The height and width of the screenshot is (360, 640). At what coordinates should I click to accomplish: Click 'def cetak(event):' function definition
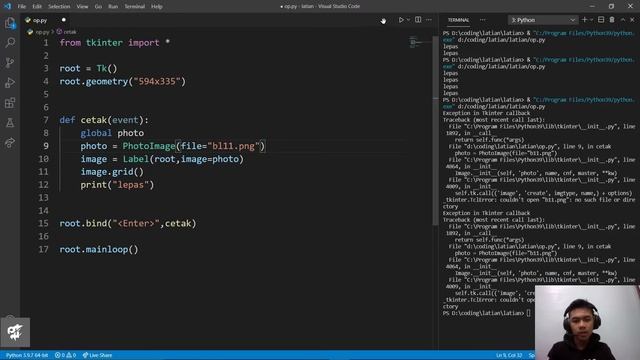click(104, 120)
